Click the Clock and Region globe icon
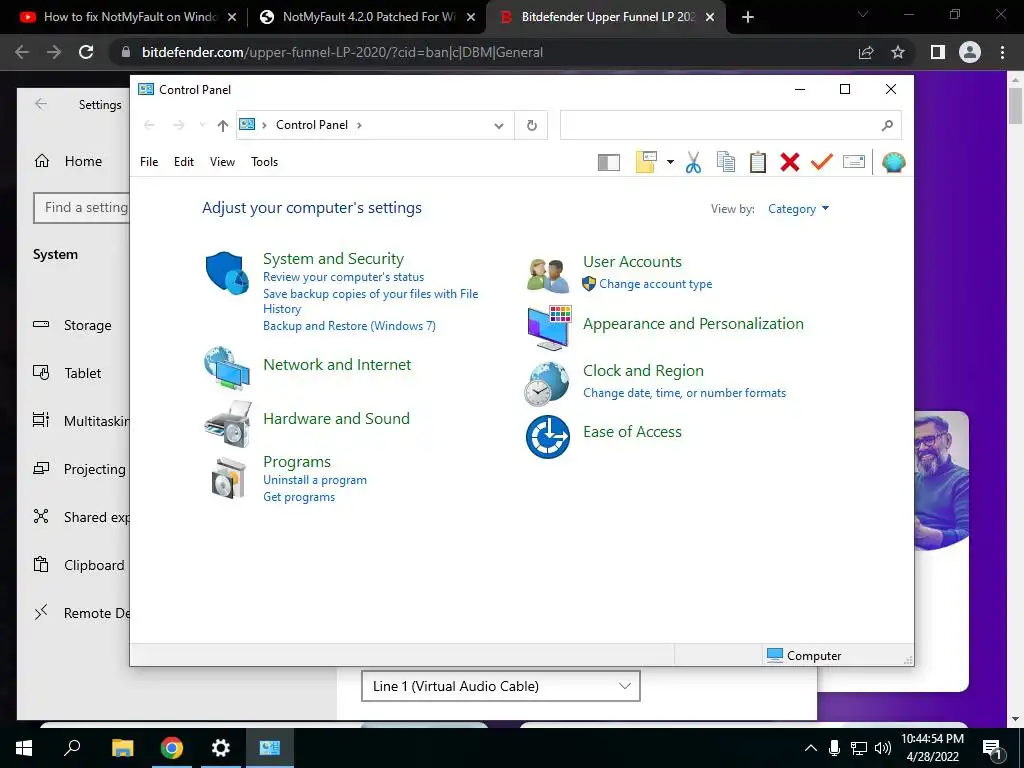This screenshot has width=1024, height=768. (547, 383)
